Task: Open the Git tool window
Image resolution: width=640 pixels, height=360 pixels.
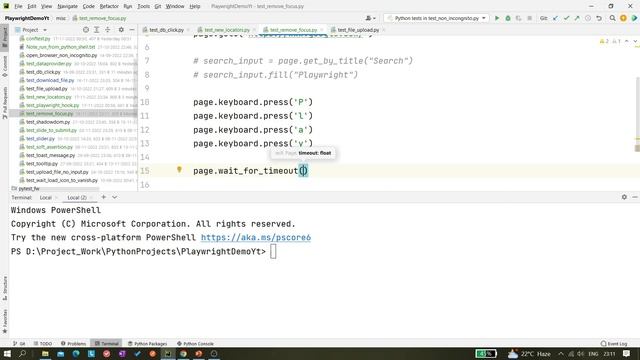Action: (19, 344)
